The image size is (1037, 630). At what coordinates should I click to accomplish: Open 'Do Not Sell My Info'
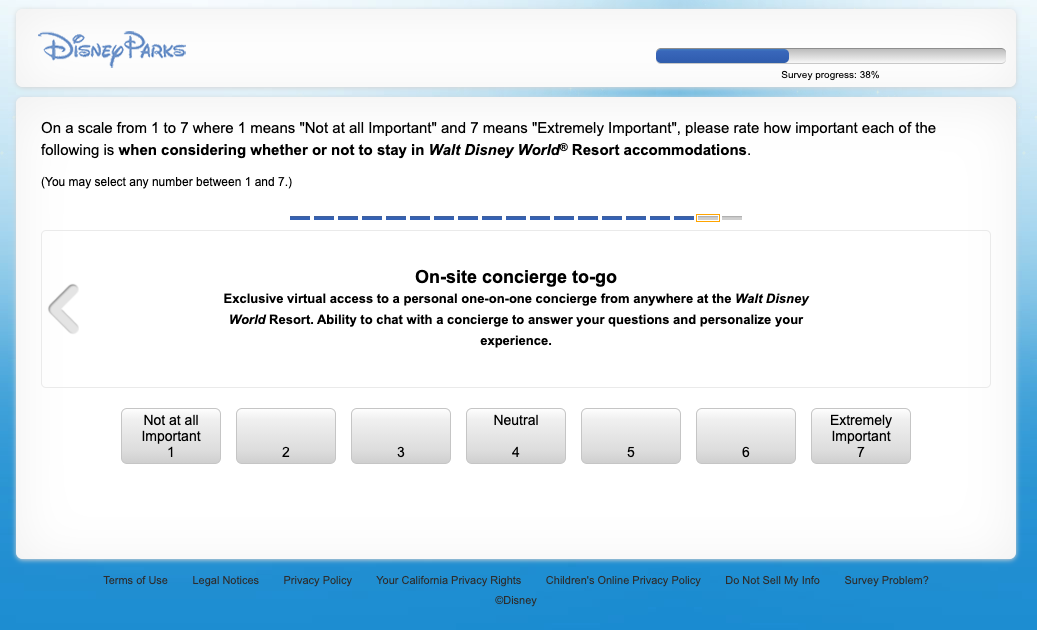tap(772, 580)
